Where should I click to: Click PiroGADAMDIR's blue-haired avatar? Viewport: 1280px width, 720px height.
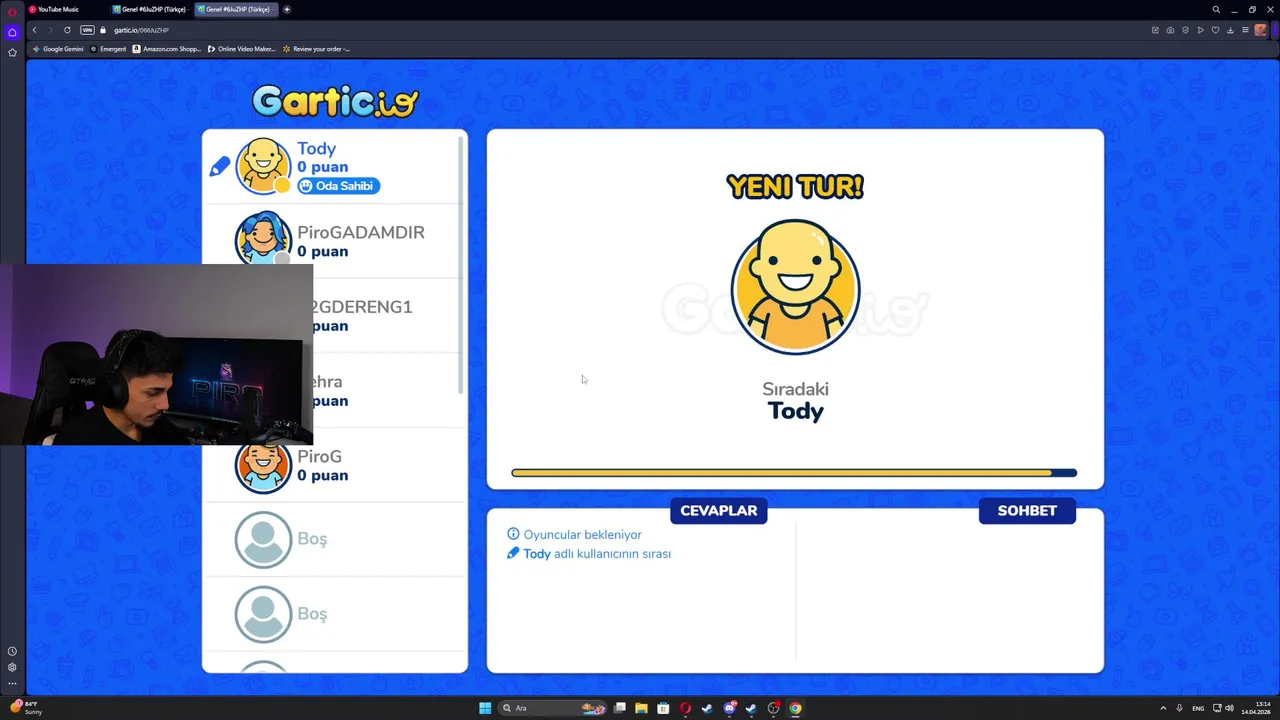(x=263, y=238)
